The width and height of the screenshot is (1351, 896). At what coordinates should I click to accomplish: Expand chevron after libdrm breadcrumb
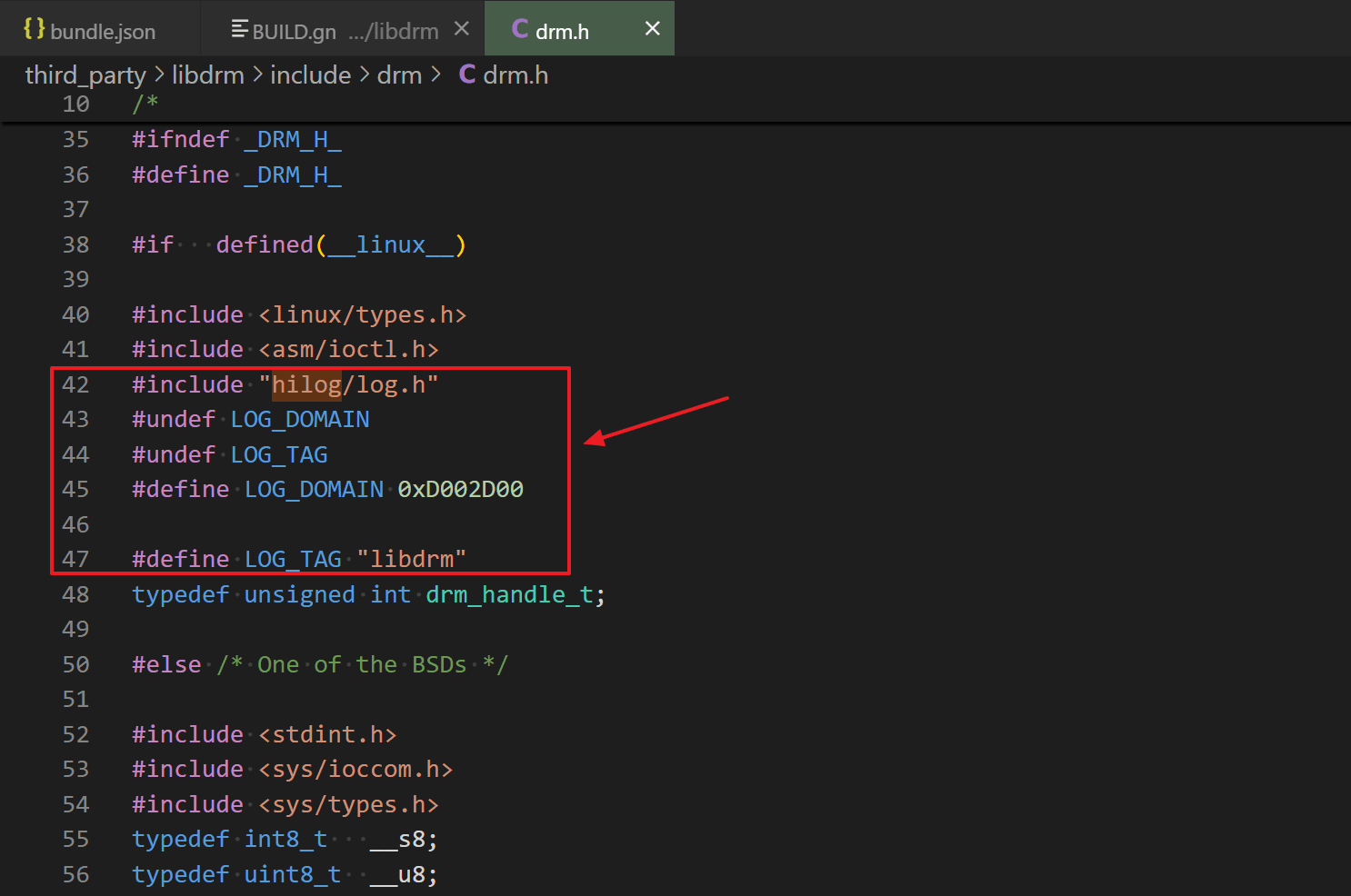click(257, 75)
